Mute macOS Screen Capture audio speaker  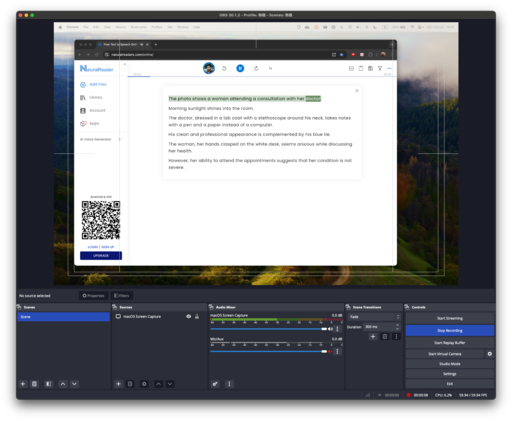click(x=330, y=329)
